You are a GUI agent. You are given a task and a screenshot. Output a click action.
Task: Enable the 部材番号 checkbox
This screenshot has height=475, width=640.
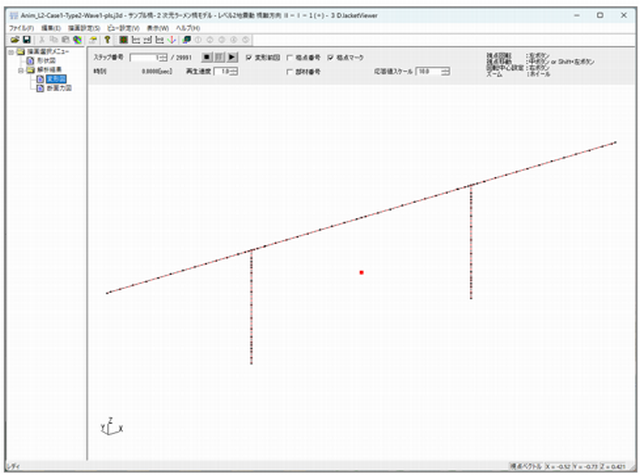tap(291, 72)
